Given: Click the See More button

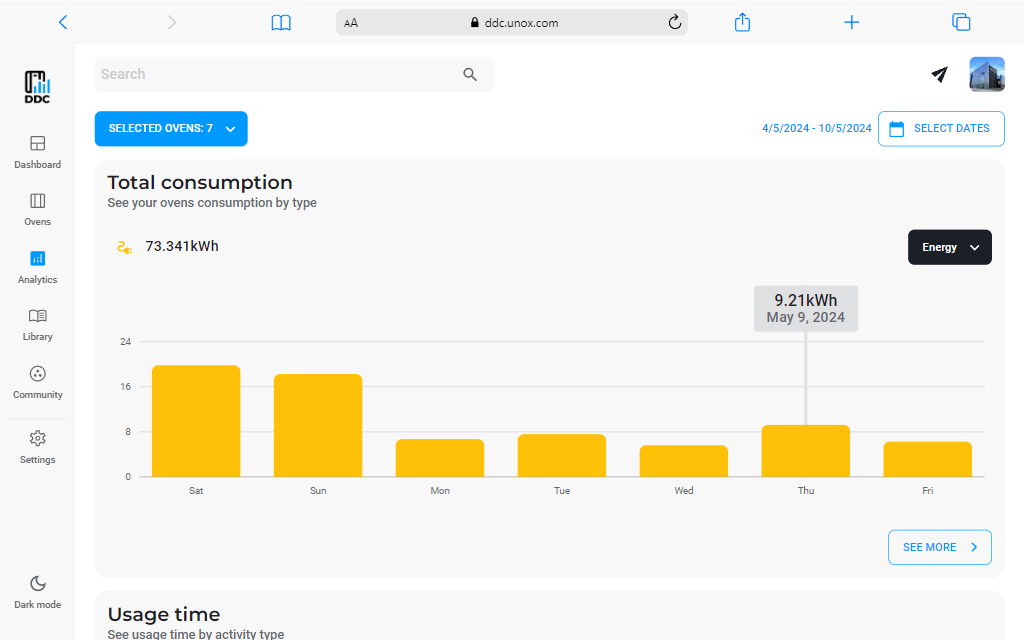Looking at the screenshot, I should (x=939, y=547).
